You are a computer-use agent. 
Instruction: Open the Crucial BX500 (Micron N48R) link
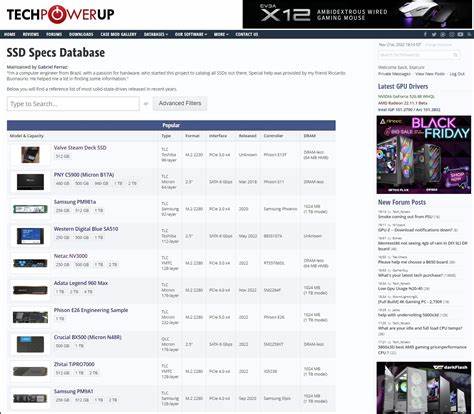tap(88, 337)
